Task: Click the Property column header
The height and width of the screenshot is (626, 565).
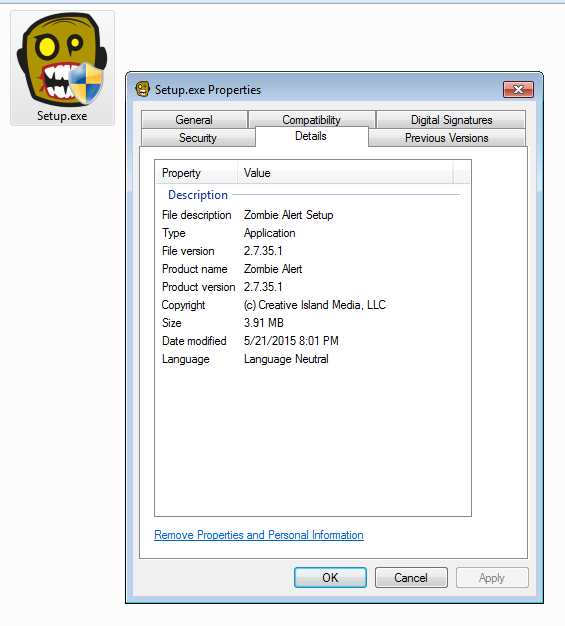Action: (x=196, y=173)
